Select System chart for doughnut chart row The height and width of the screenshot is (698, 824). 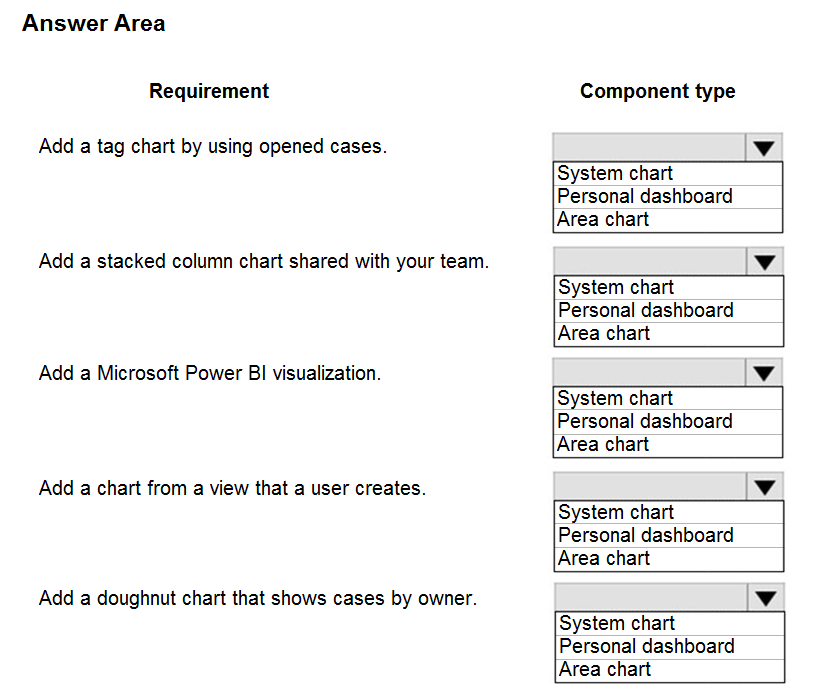coord(617,623)
